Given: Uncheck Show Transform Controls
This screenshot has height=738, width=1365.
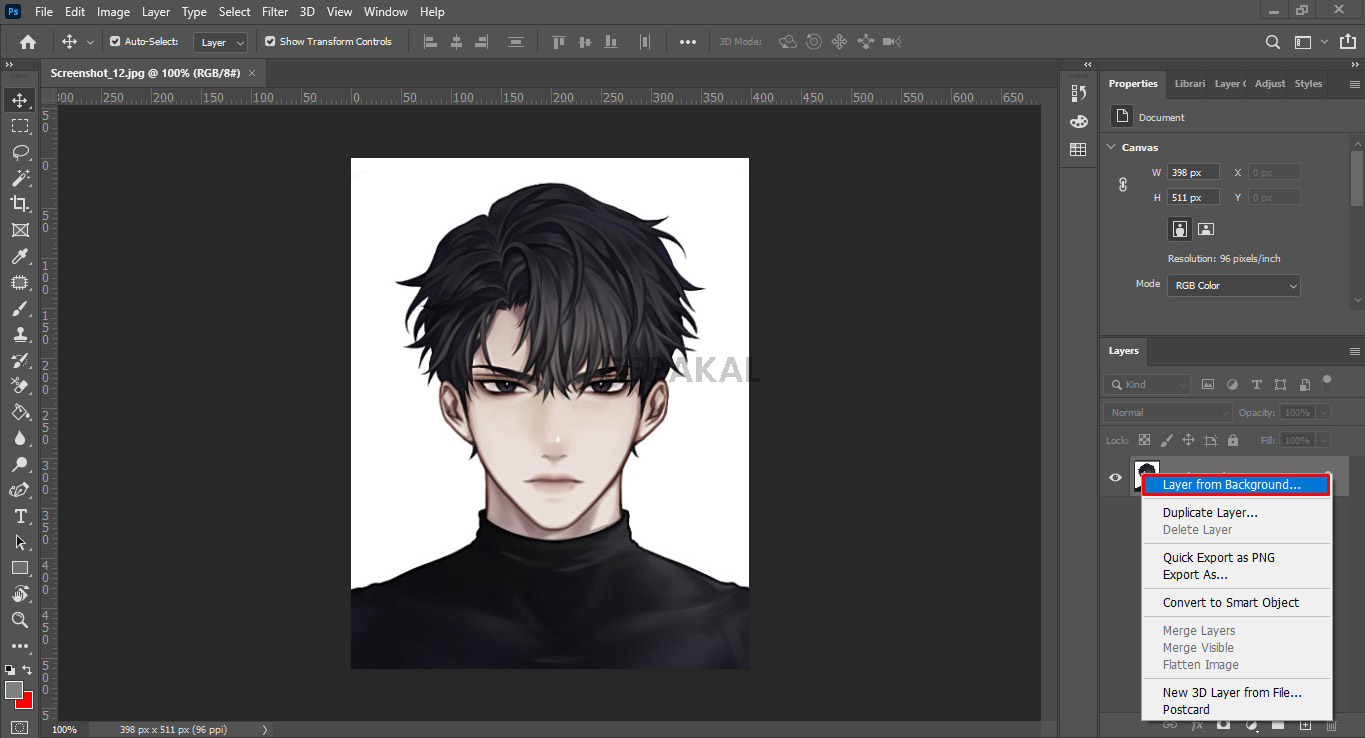Looking at the screenshot, I should pyautogui.click(x=270, y=42).
